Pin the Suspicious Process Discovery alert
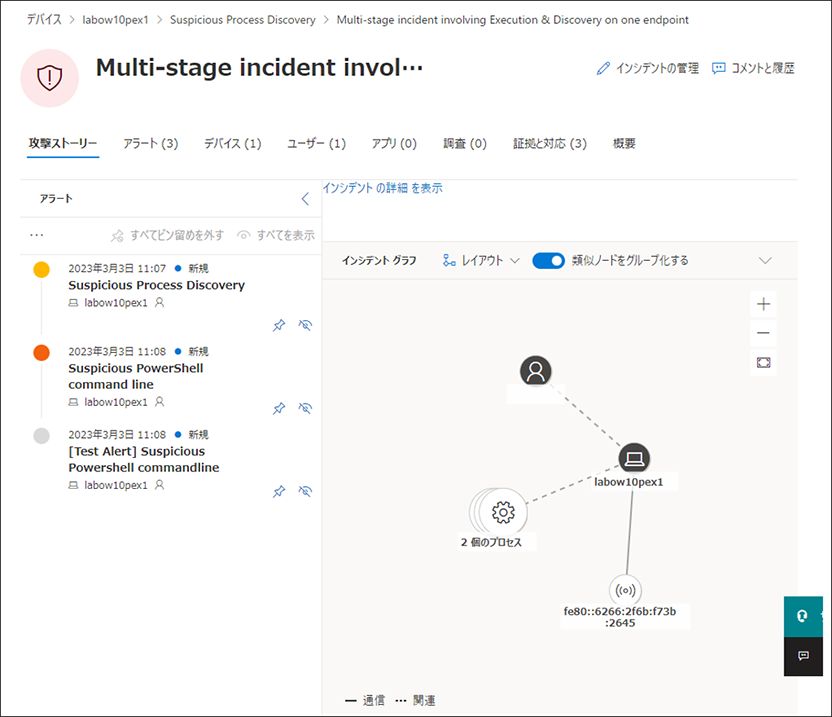 [279, 325]
